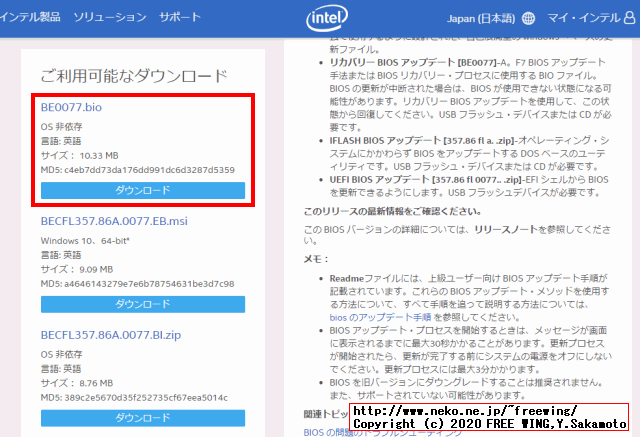Click このリリースの最新情報をご確認ください heading
Screen dimensions: 640x437
pyautogui.click(x=393, y=212)
